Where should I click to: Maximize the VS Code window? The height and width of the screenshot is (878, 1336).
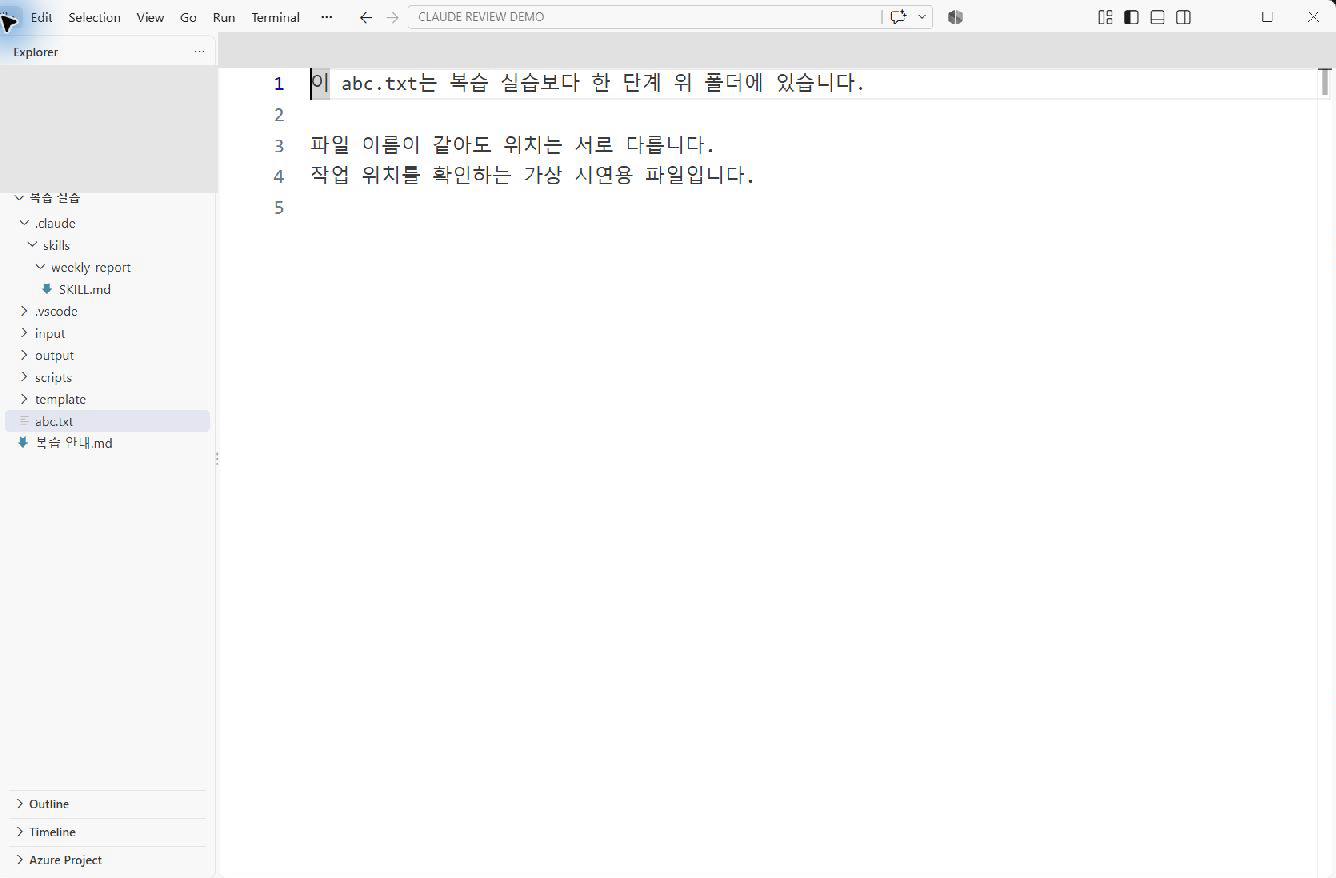(1267, 17)
